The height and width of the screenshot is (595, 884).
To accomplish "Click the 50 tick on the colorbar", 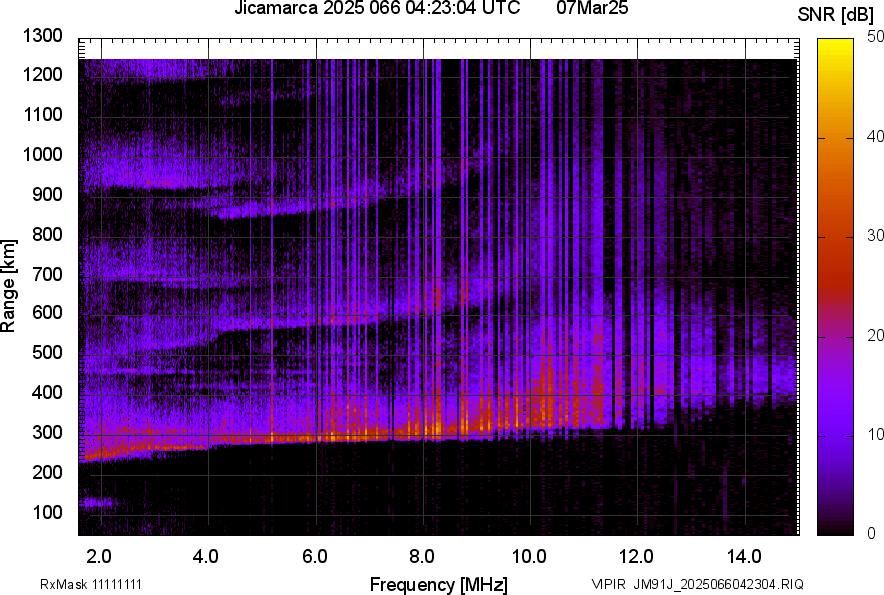I will pos(875,37).
